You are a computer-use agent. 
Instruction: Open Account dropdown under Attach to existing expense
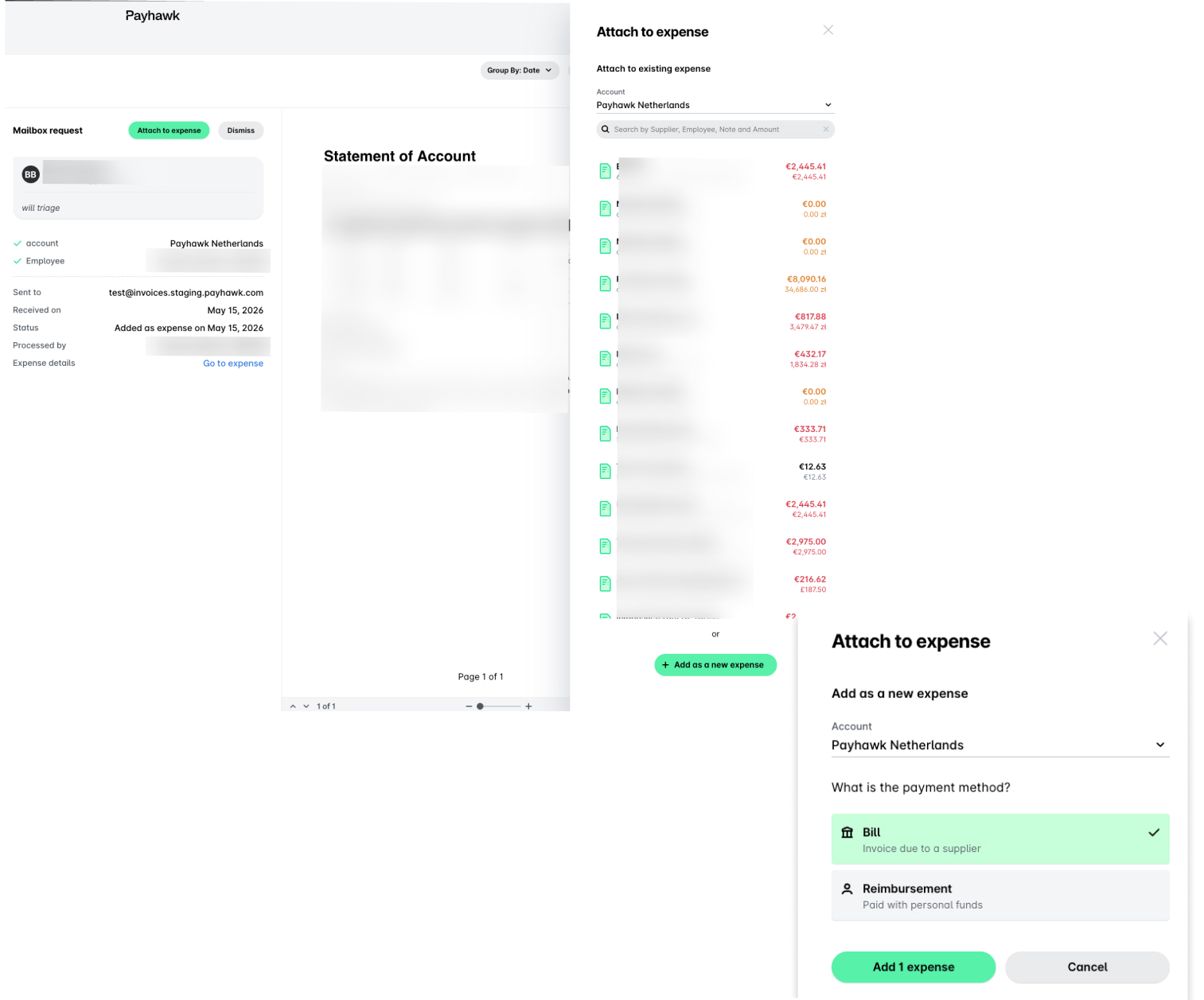coord(715,105)
